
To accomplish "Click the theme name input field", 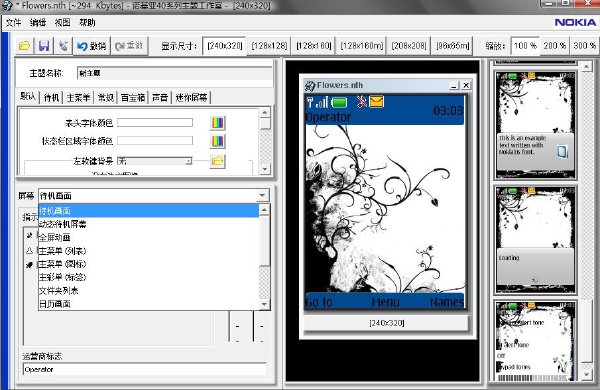I will (174, 73).
